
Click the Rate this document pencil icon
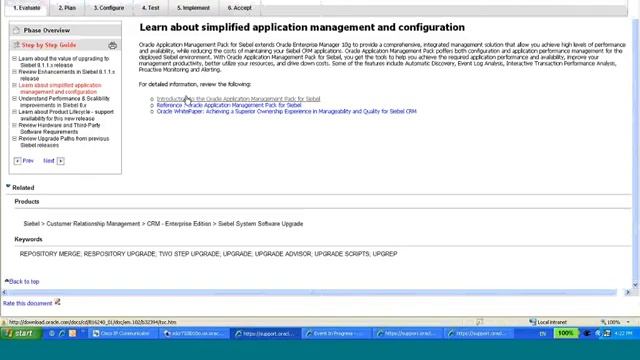pyautogui.click(x=58, y=302)
